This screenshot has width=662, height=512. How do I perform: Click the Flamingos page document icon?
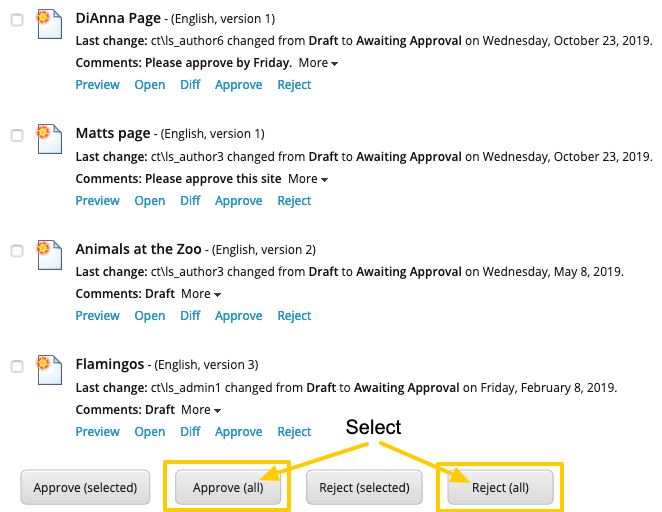[48, 371]
